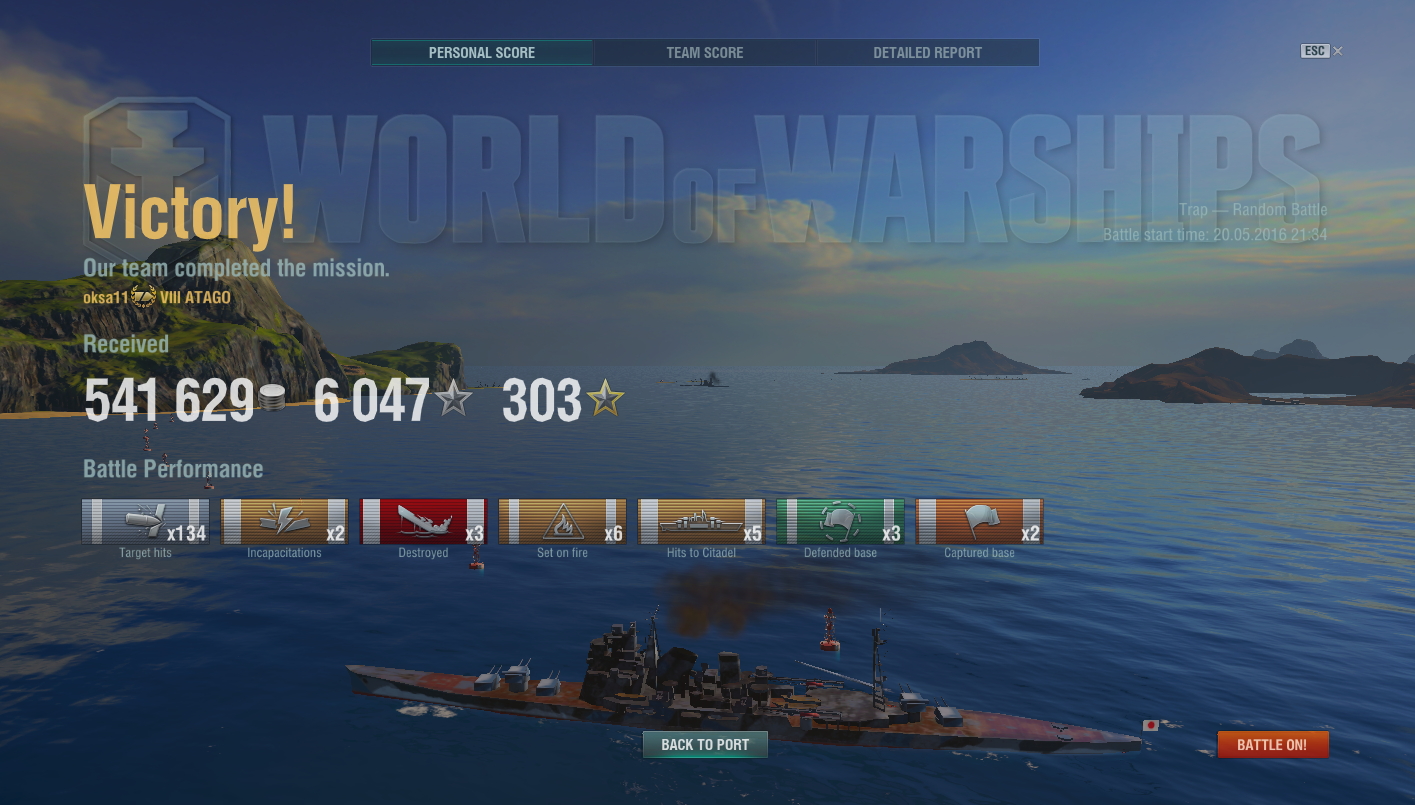
Task: Click the gray XP star icon
Action: (x=453, y=400)
